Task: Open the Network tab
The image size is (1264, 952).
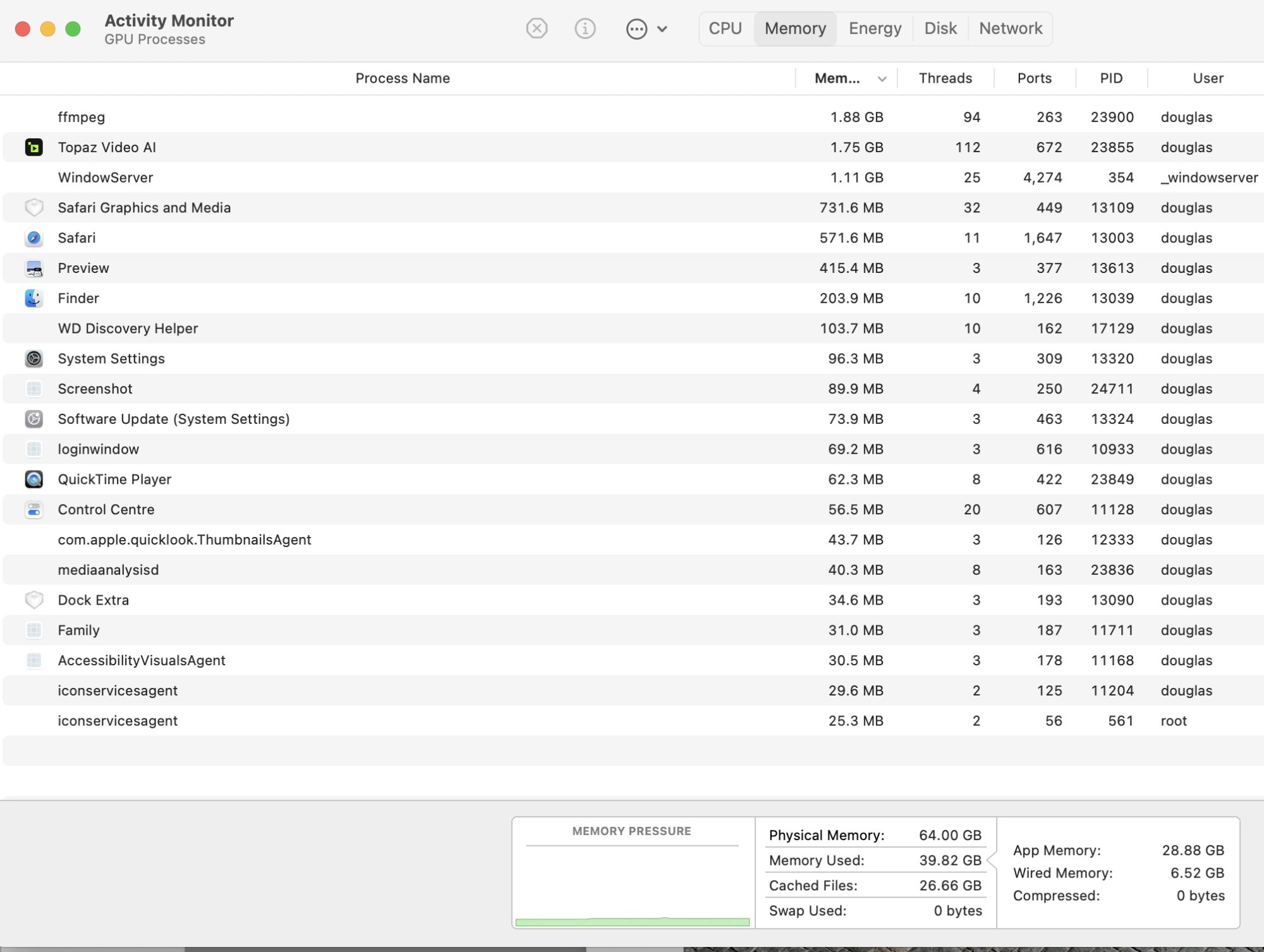Action: 1010,28
